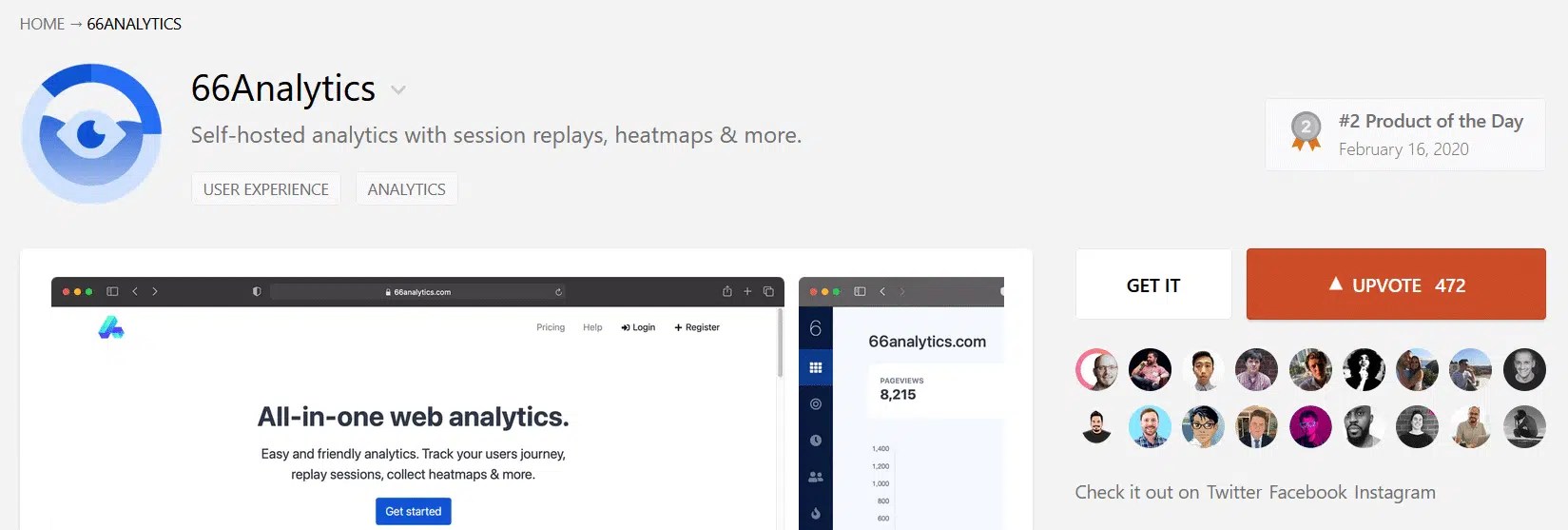Upvote the product with 472 votes

(1396, 285)
